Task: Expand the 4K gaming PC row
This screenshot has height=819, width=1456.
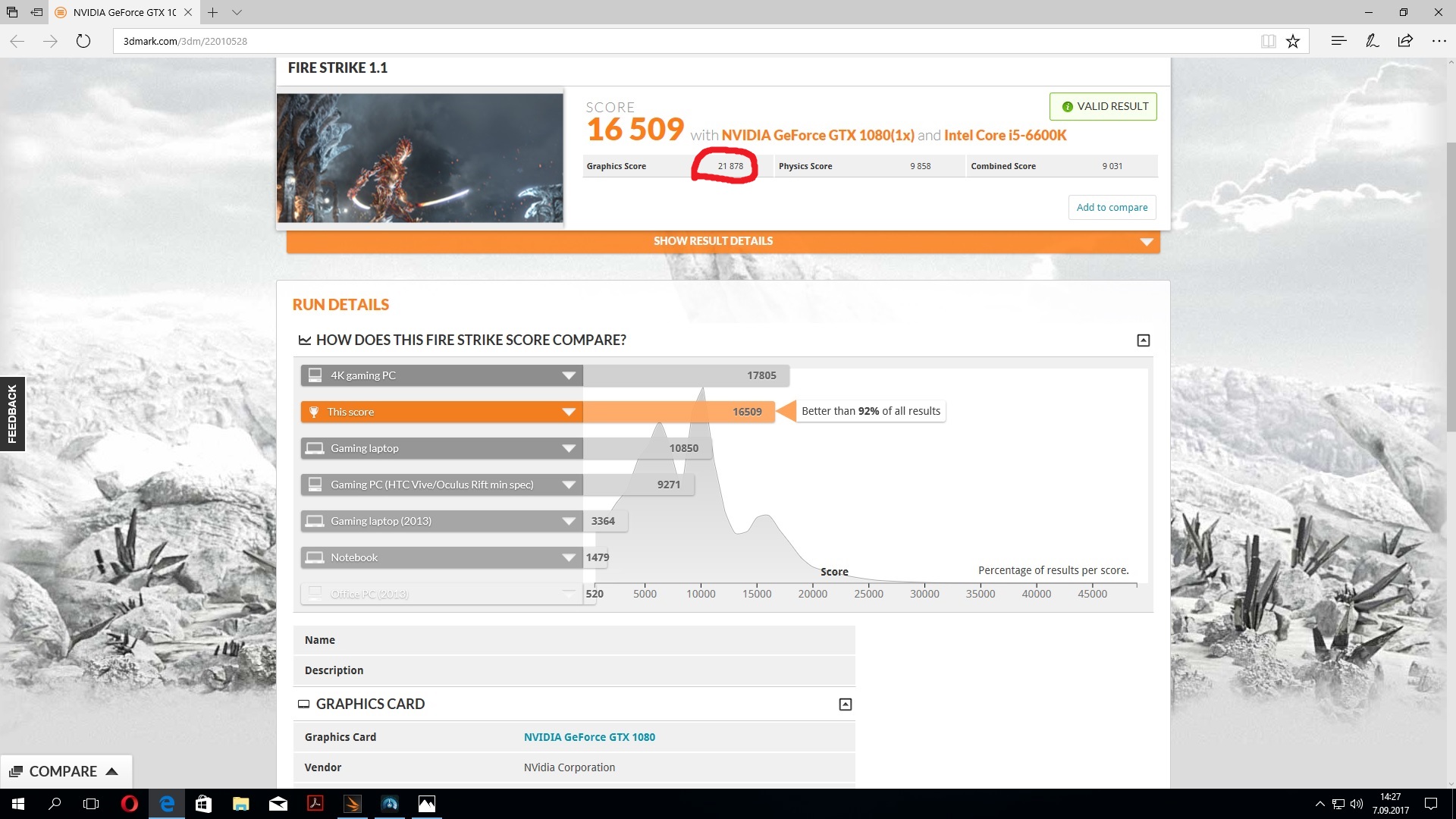Action: pyautogui.click(x=441, y=375)
